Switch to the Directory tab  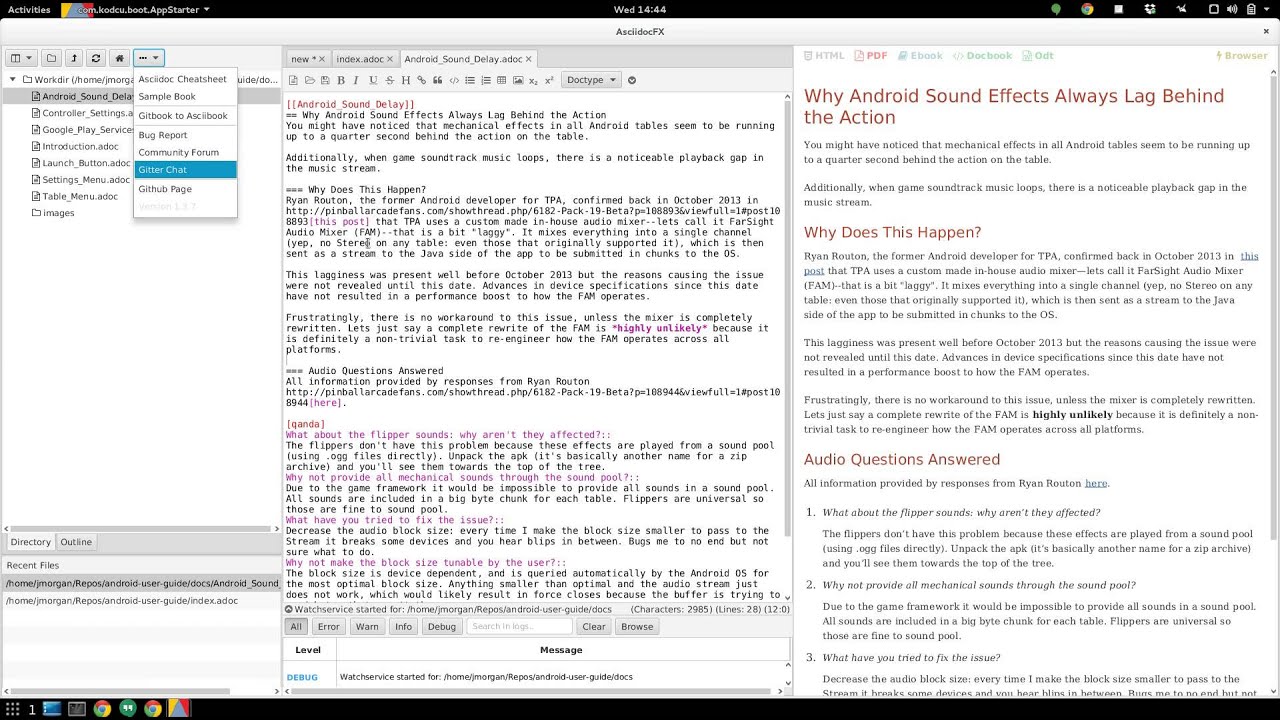pyautogui.click(x=30, y=542)
